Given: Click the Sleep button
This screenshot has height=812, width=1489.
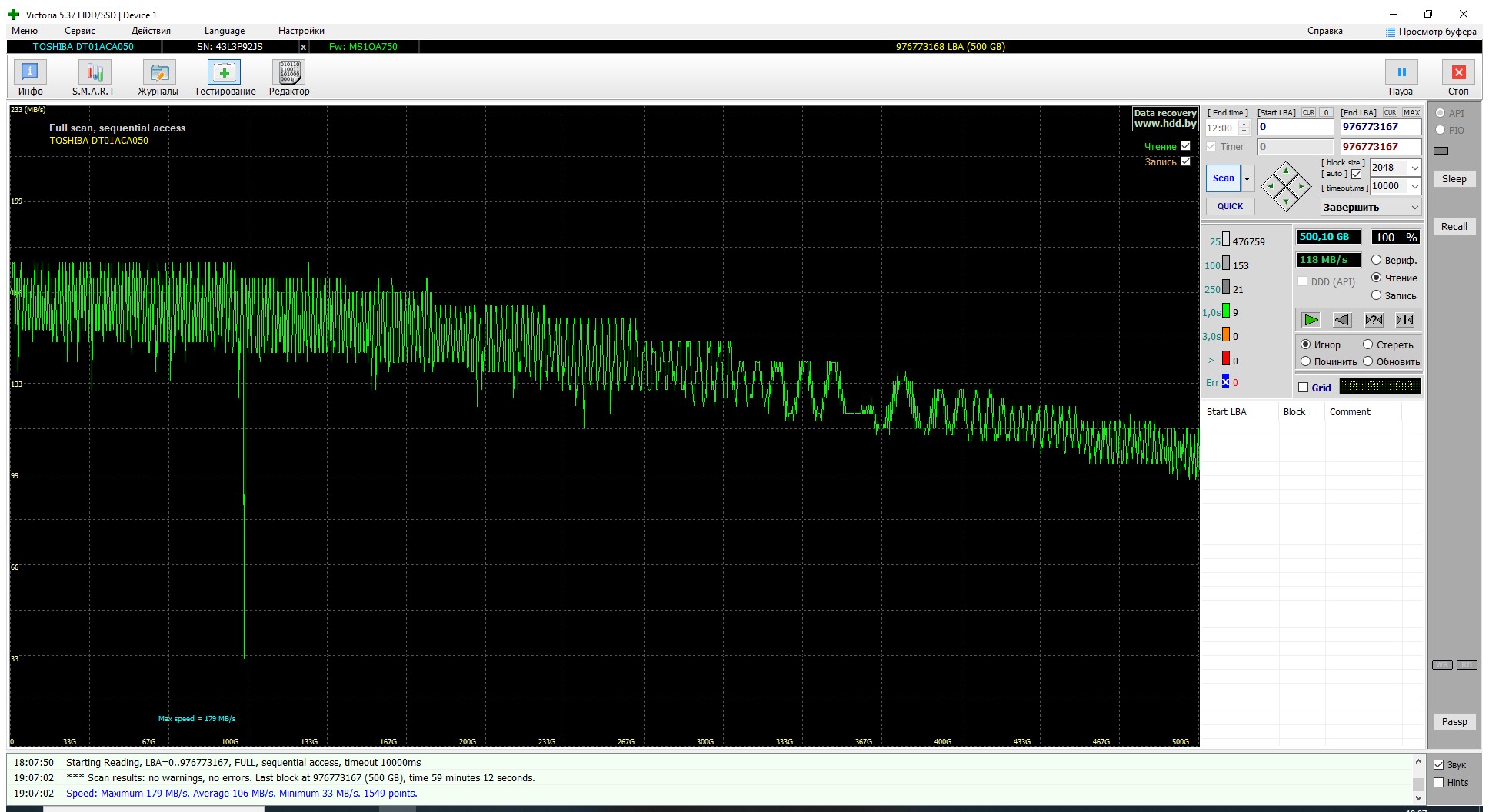Looking at the screenshot, I should (1454, 179).
